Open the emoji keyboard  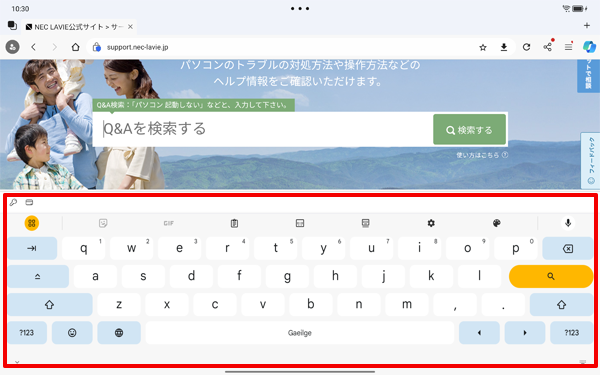click(x=72, y=333)
